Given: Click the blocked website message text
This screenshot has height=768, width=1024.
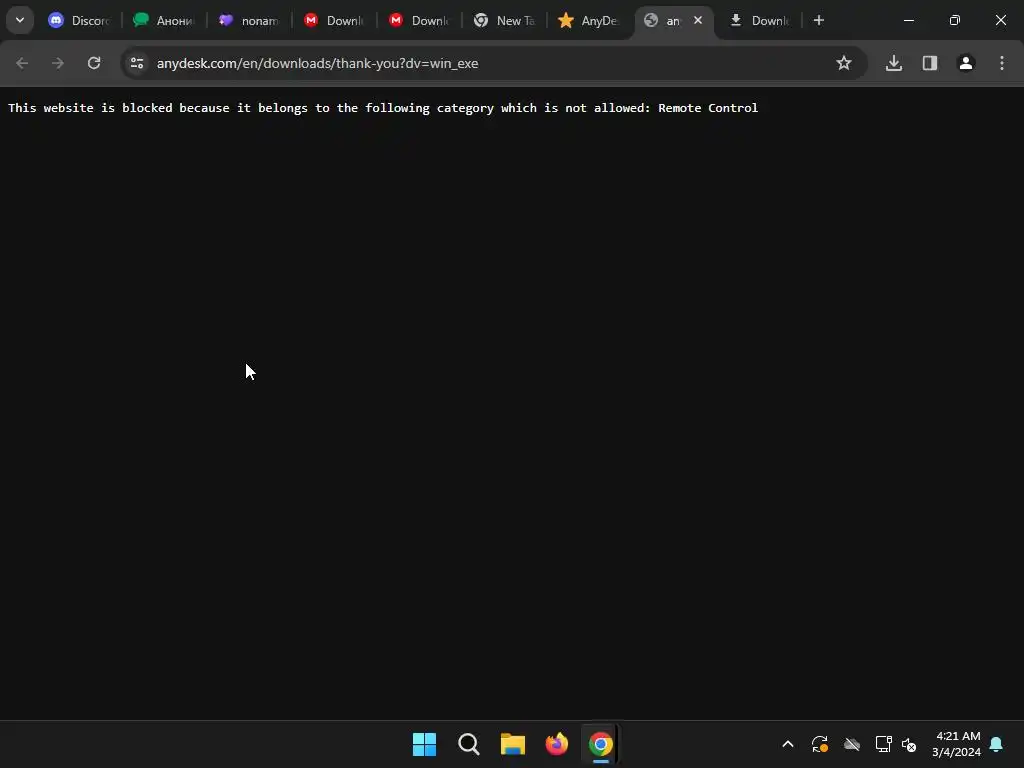Looking at the screenshot, I should pos(383,108).
